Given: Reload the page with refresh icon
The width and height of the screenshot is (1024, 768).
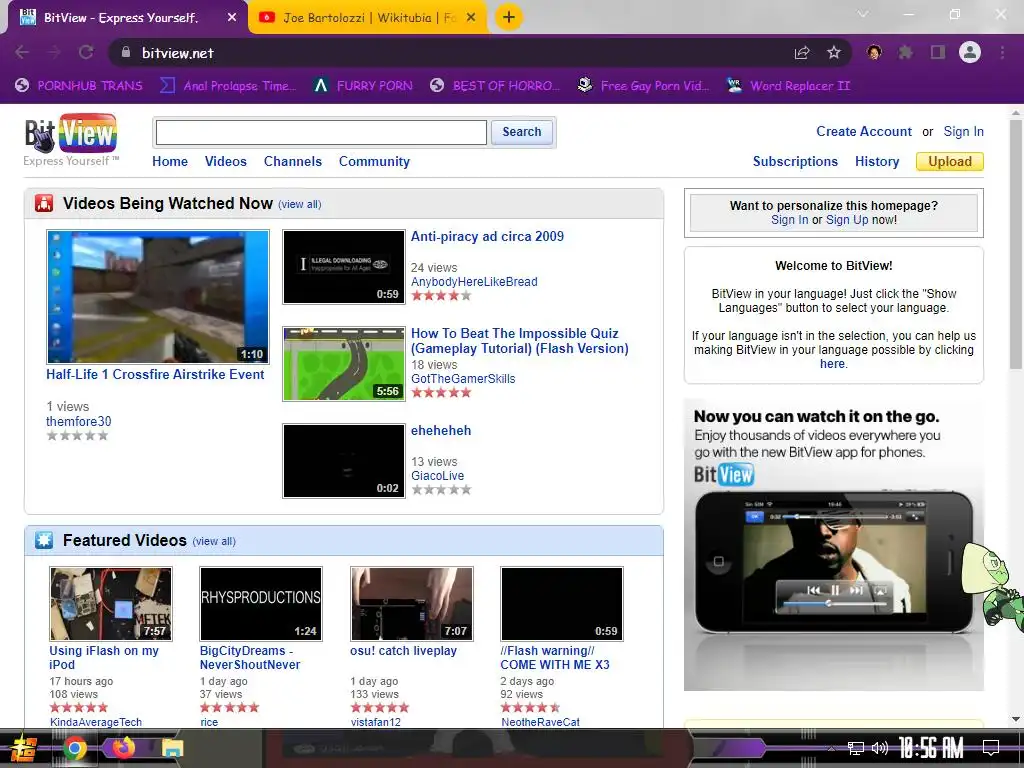Looking at the screenshot, I should 86,52.
